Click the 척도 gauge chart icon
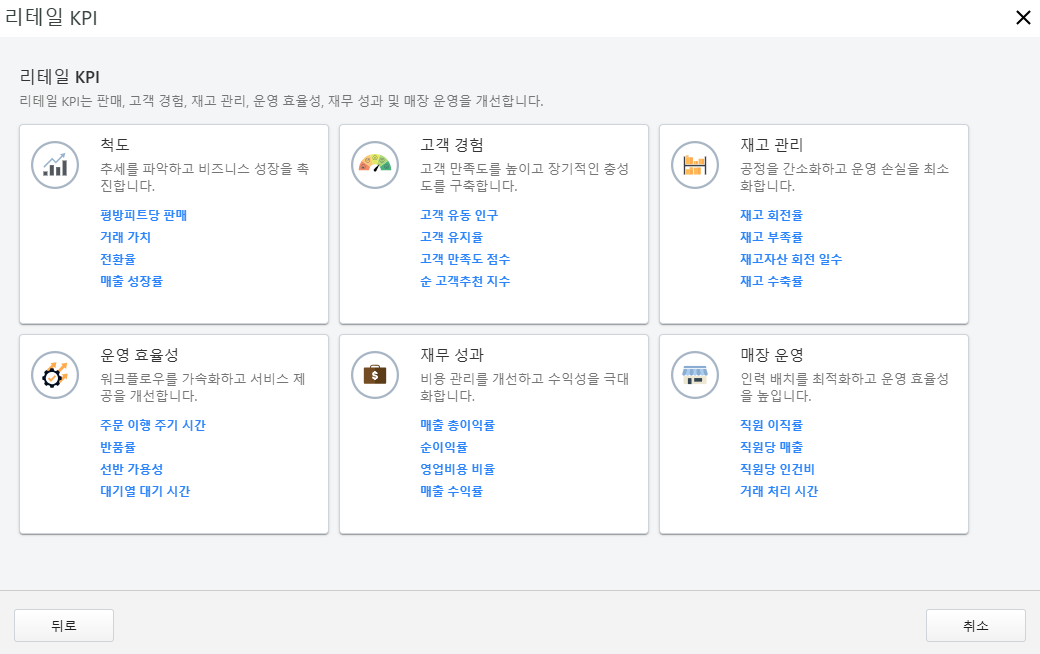 point(55,165)
